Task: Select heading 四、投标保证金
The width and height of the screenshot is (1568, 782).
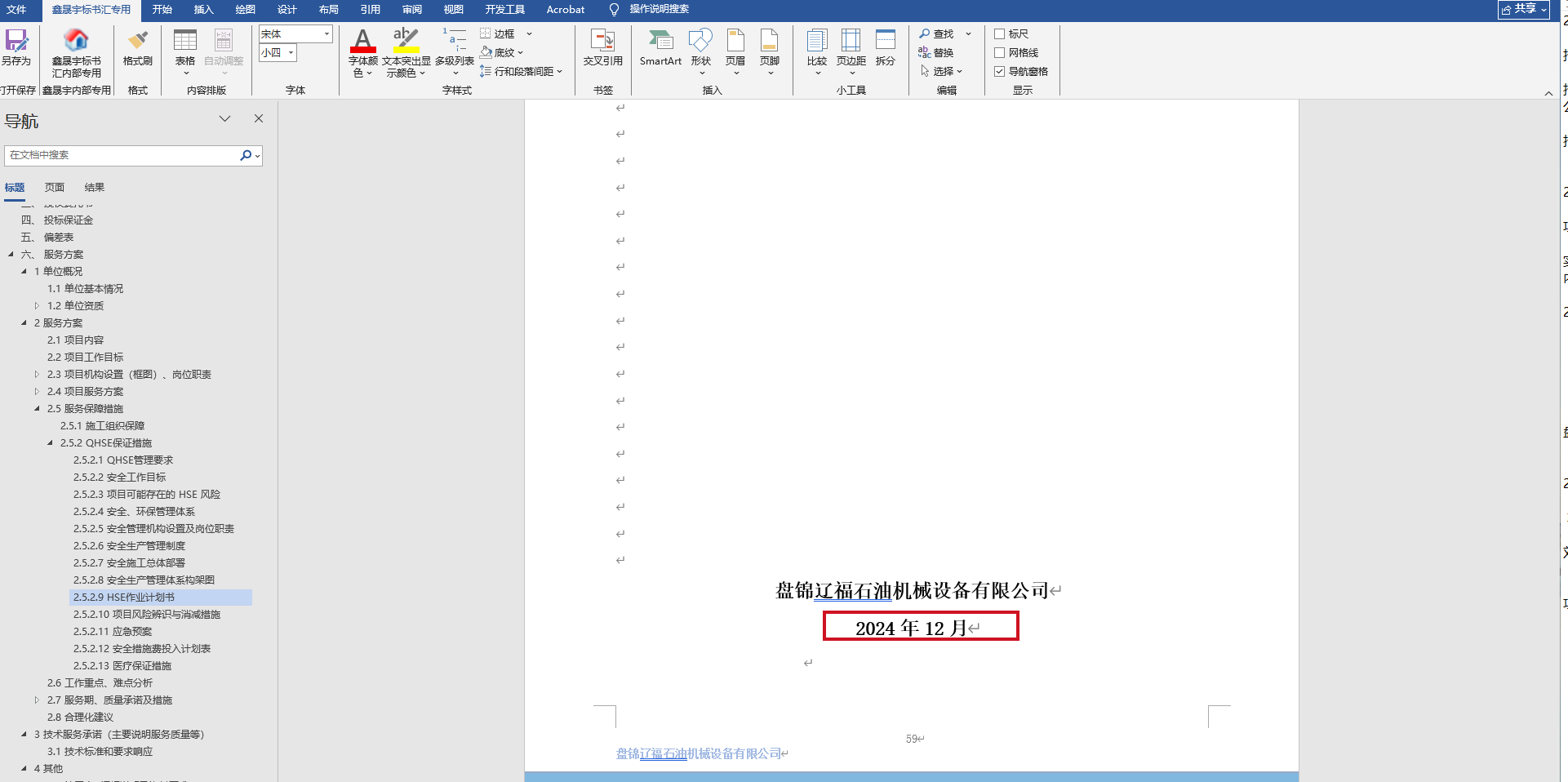Action: pyautogui.click(x=57, y=220)
